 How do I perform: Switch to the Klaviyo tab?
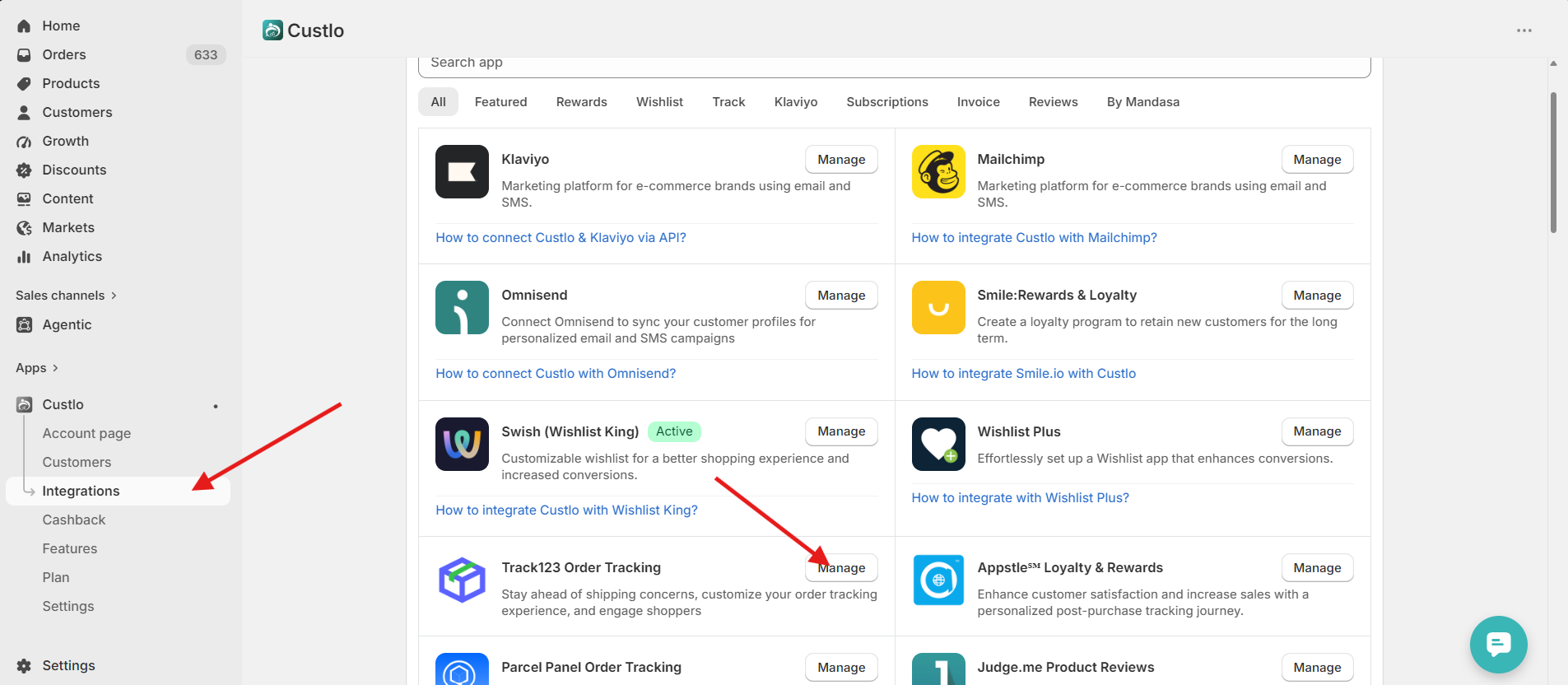[x=796, y=102]
